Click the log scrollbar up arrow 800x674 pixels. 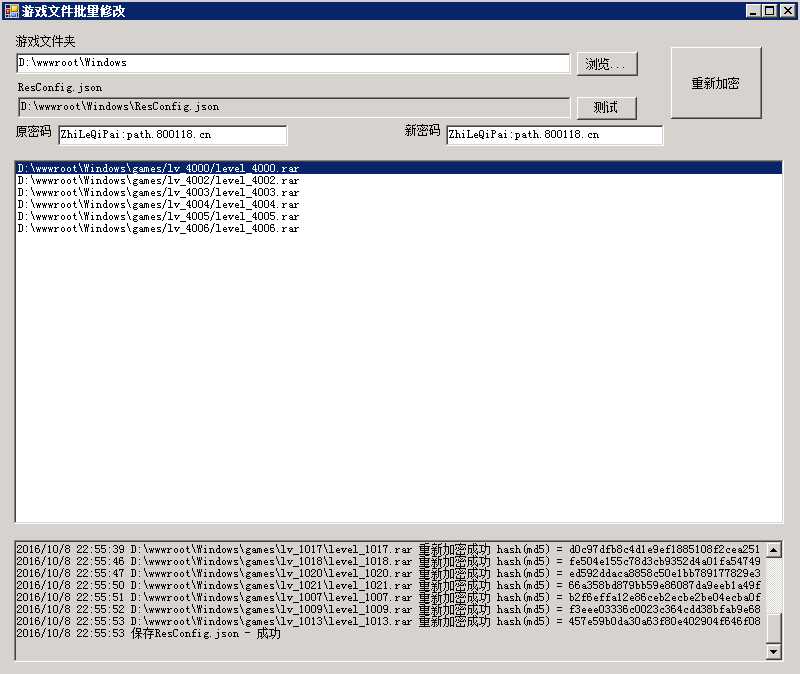pos(773,550)
